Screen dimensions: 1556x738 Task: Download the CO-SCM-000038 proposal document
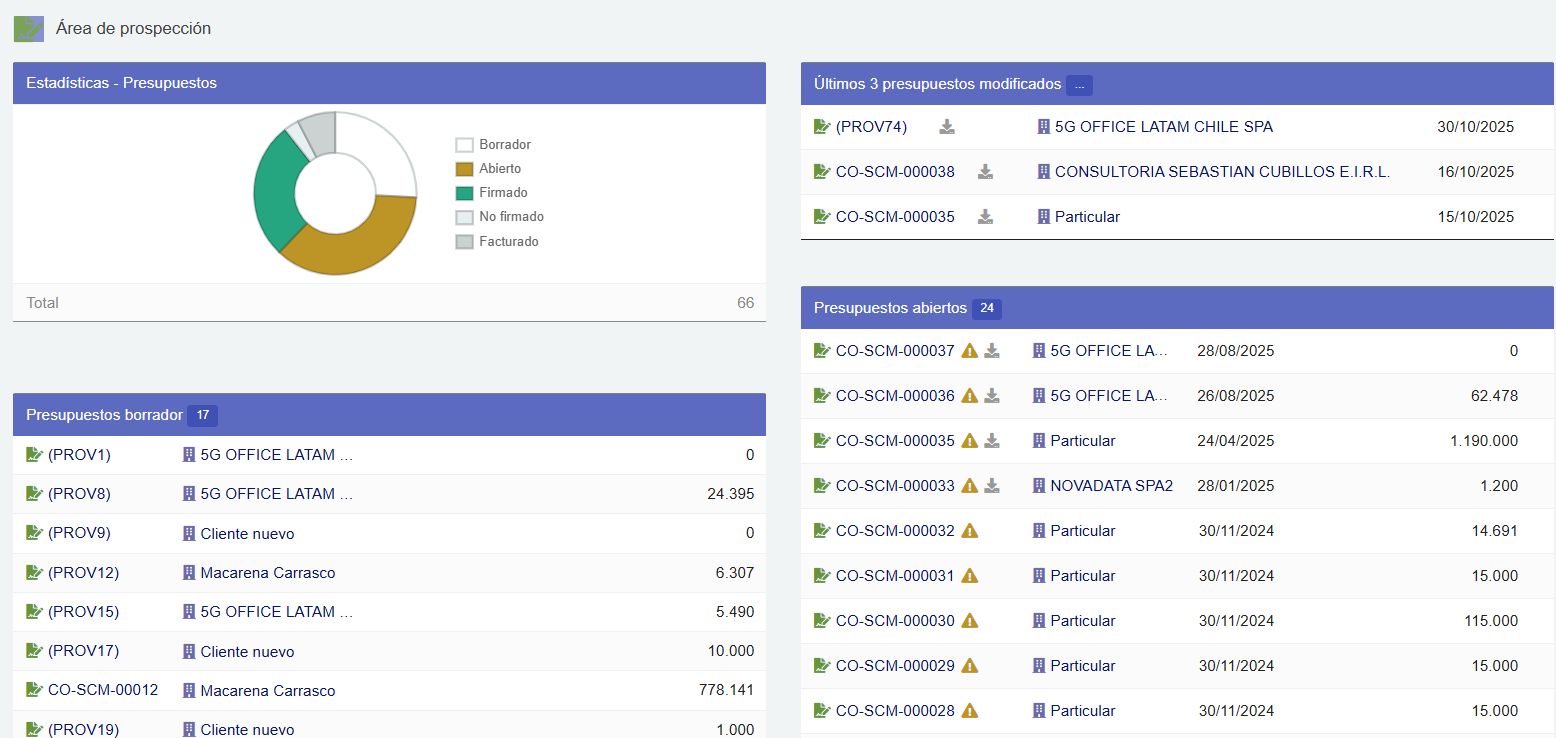point(985,172)
